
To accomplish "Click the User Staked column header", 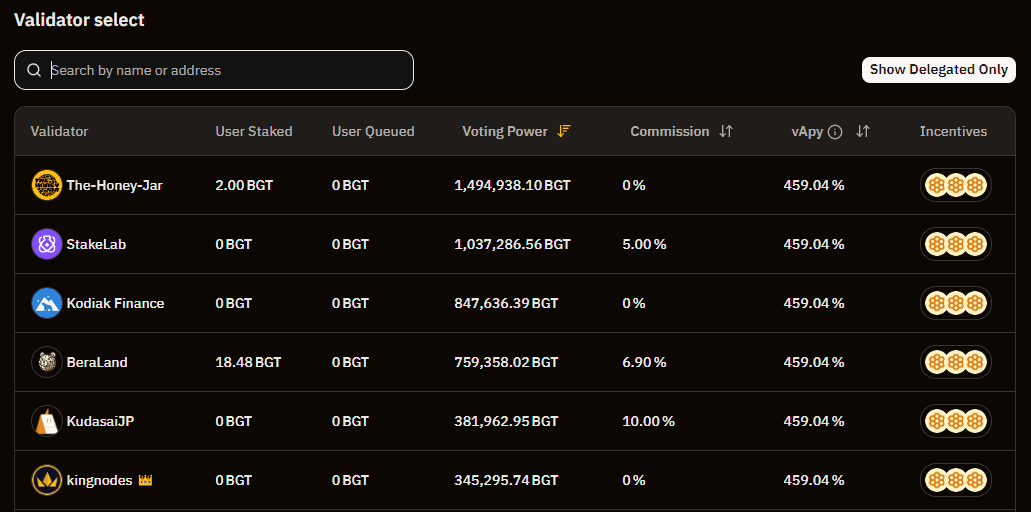I will [x=254, y=131].
